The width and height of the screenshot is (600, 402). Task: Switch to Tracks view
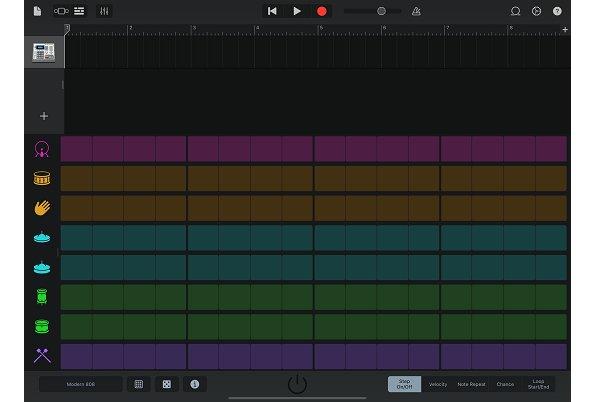tap(79, 11)
